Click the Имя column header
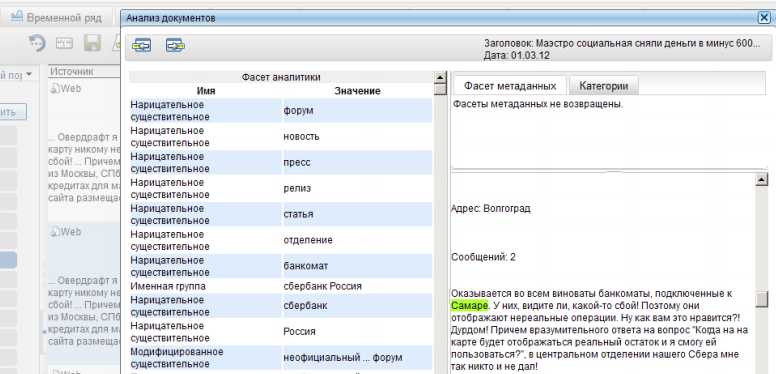776x374 pixels. (206, 91)
